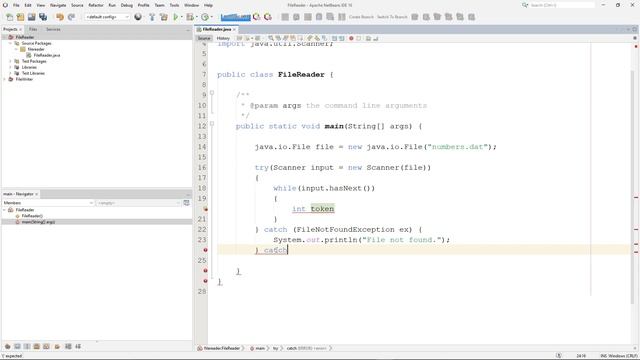
Task: Open the Debug menu
Action: pyautogui.click(x=127, y=5)
